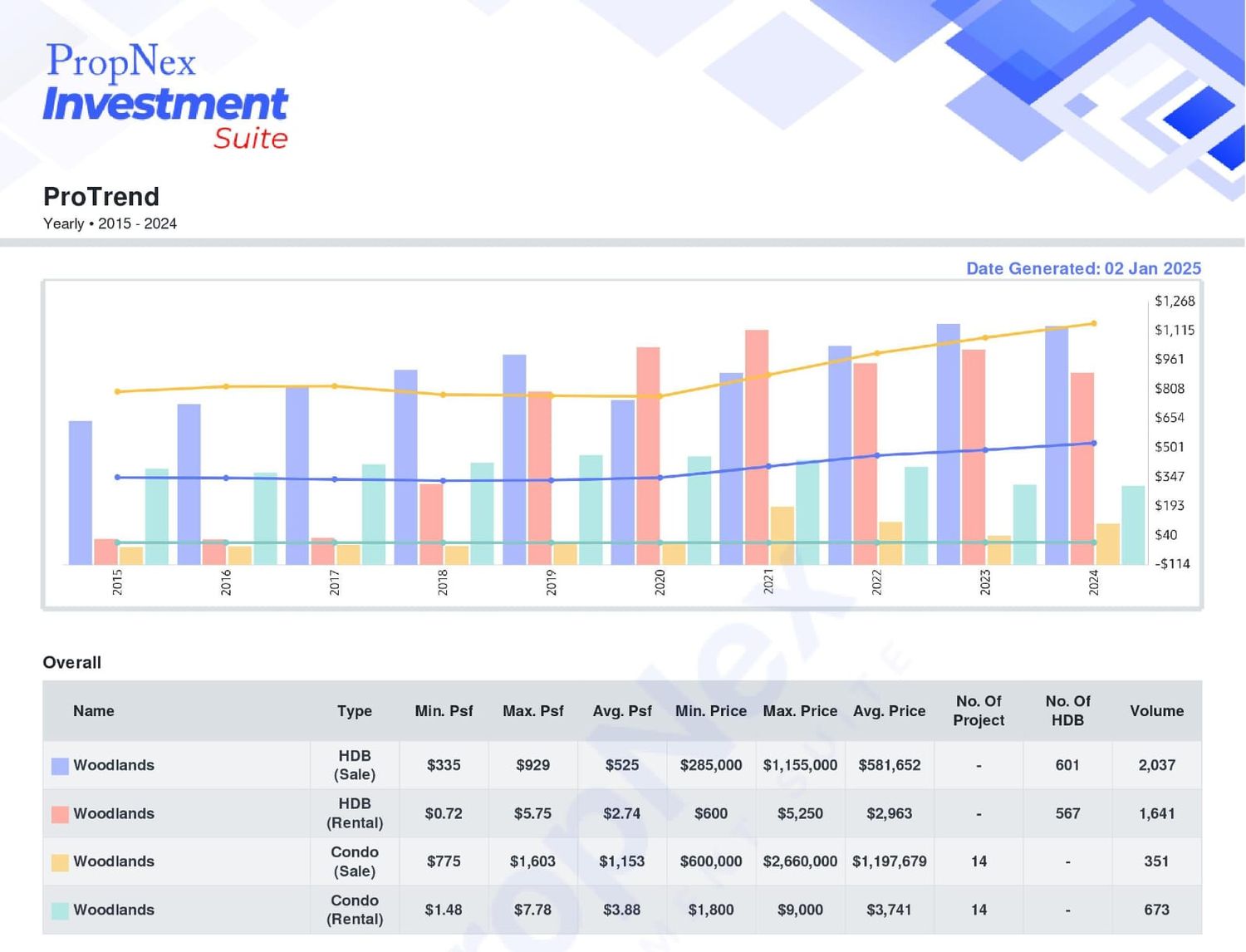Click the 2019 year axis label
Viewport: 1246px width, 952px height.
coord(552,582)
